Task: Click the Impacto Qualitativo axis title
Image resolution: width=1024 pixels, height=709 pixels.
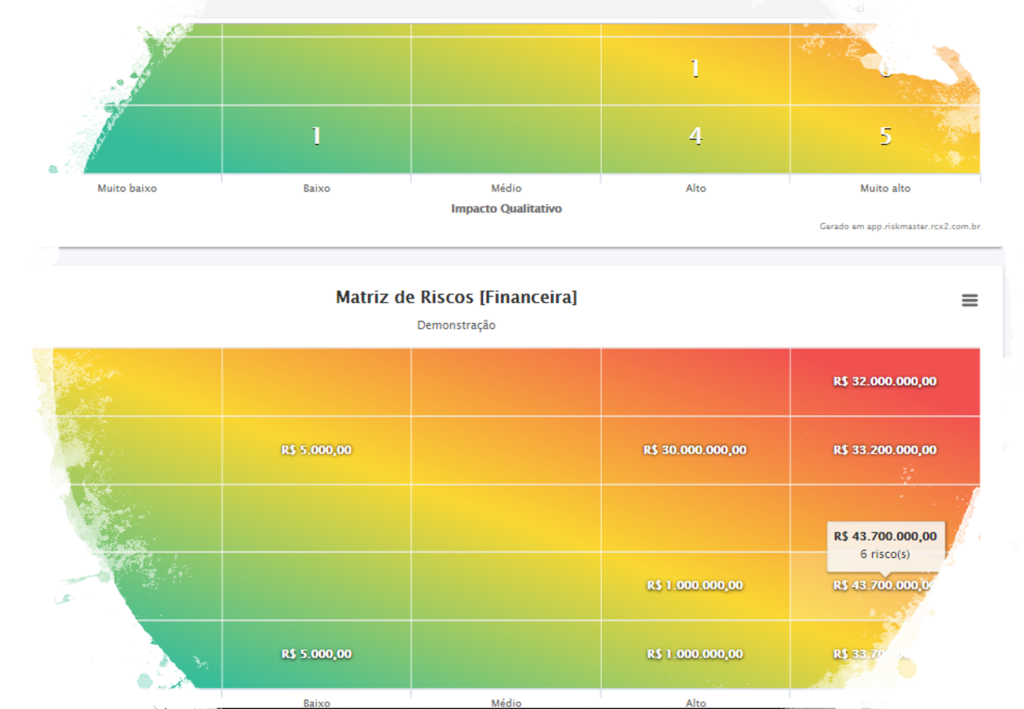Action: tap(506, 209)
